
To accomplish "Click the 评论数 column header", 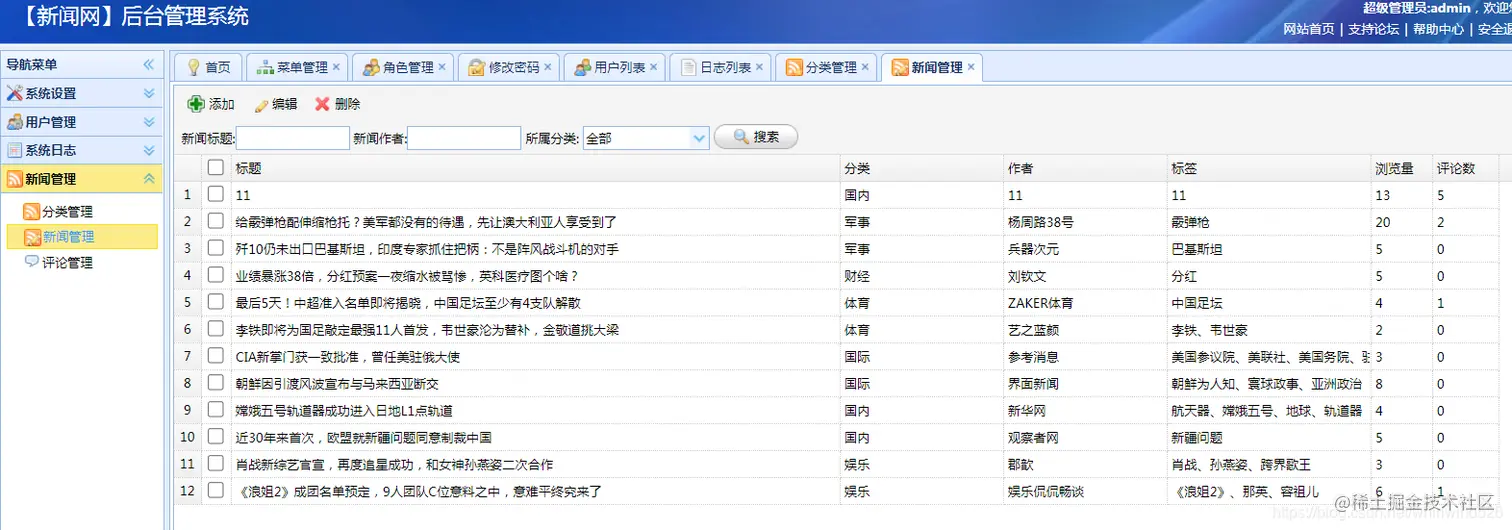I will (1465, 168).
